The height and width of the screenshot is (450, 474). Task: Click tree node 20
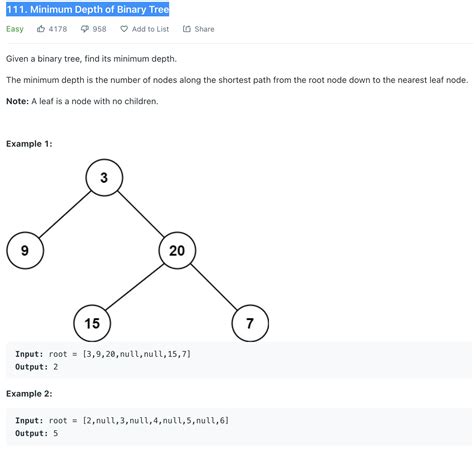pos(177,250)
